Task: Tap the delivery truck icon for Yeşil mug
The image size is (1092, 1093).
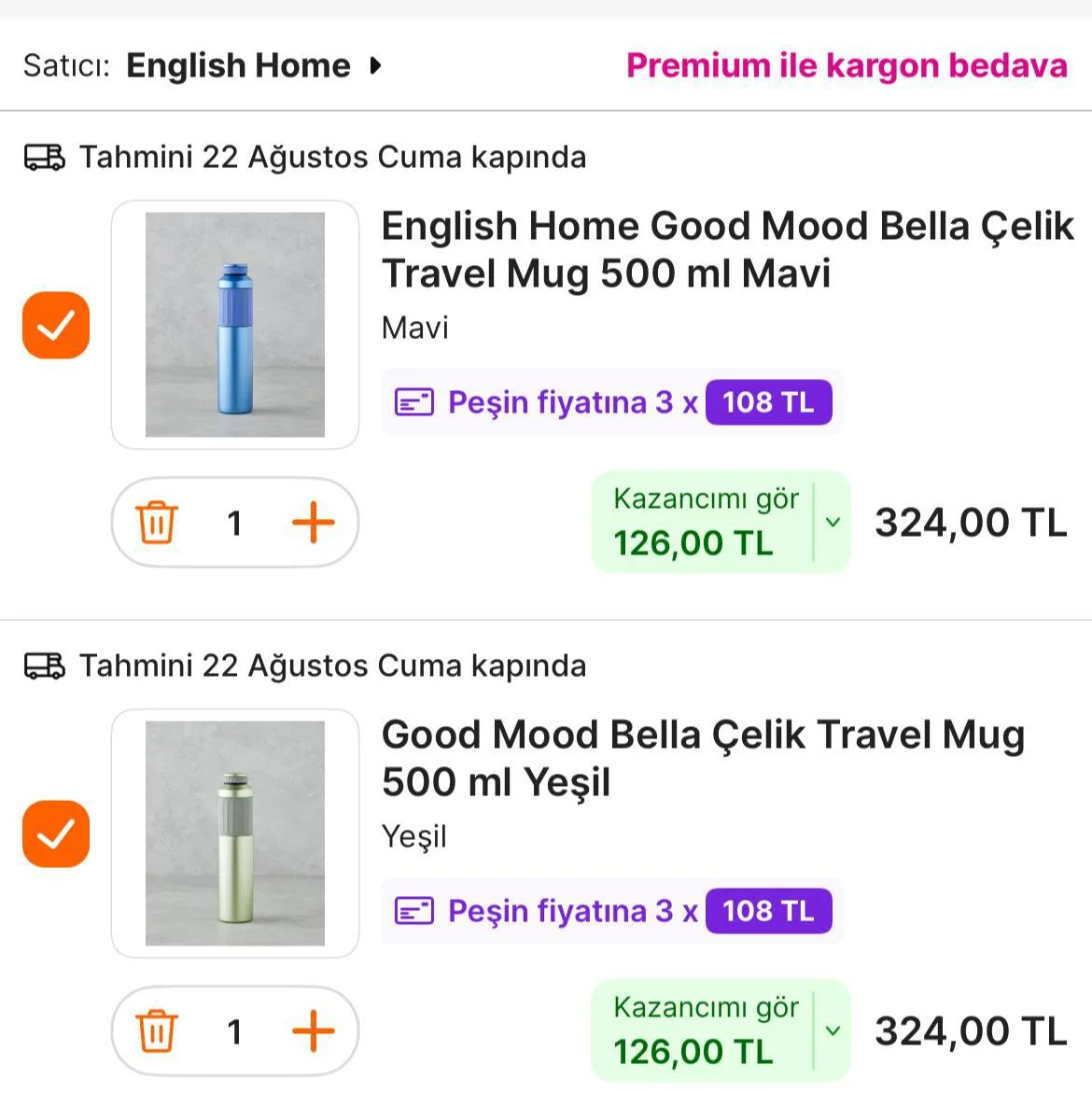Action: [x=44, y=666]
